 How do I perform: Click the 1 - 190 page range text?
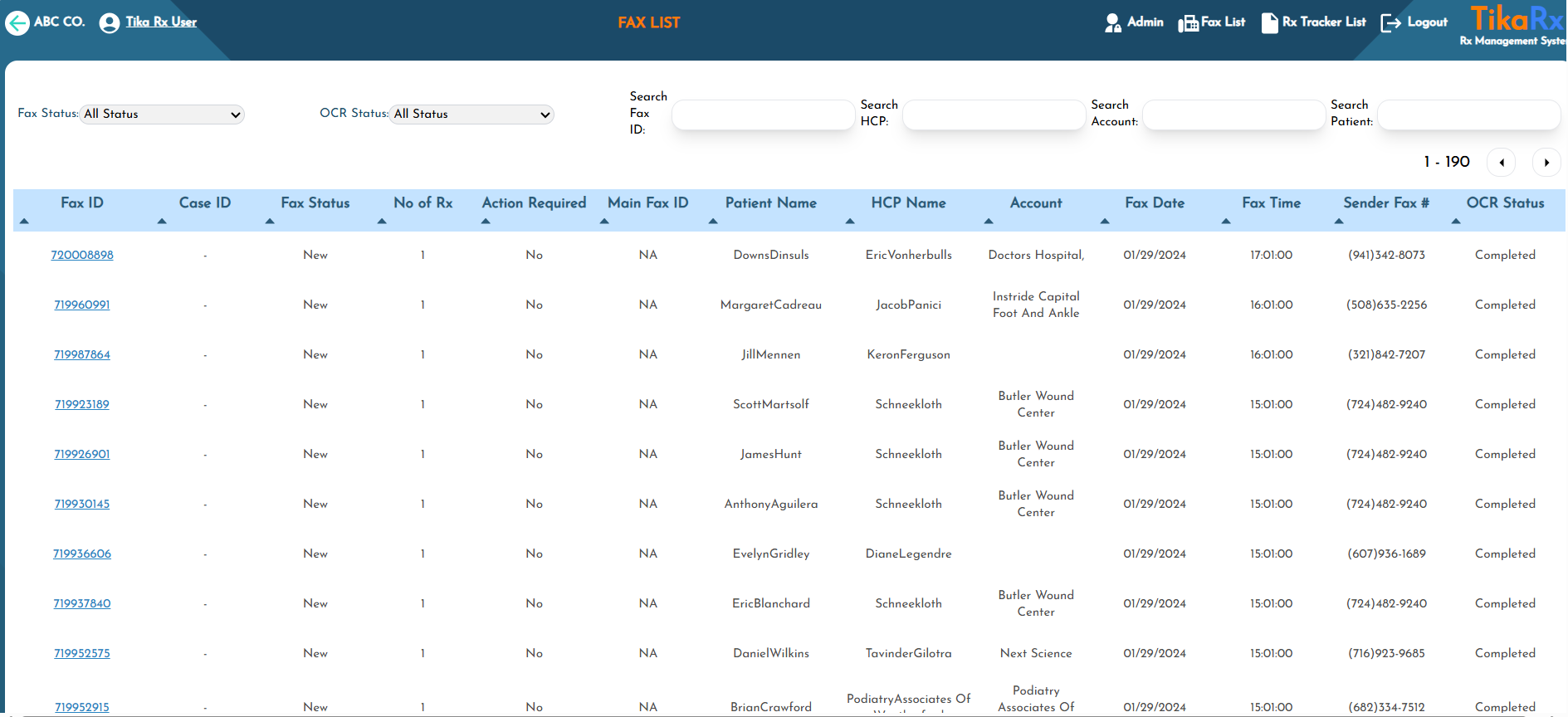pos(1447,162)
